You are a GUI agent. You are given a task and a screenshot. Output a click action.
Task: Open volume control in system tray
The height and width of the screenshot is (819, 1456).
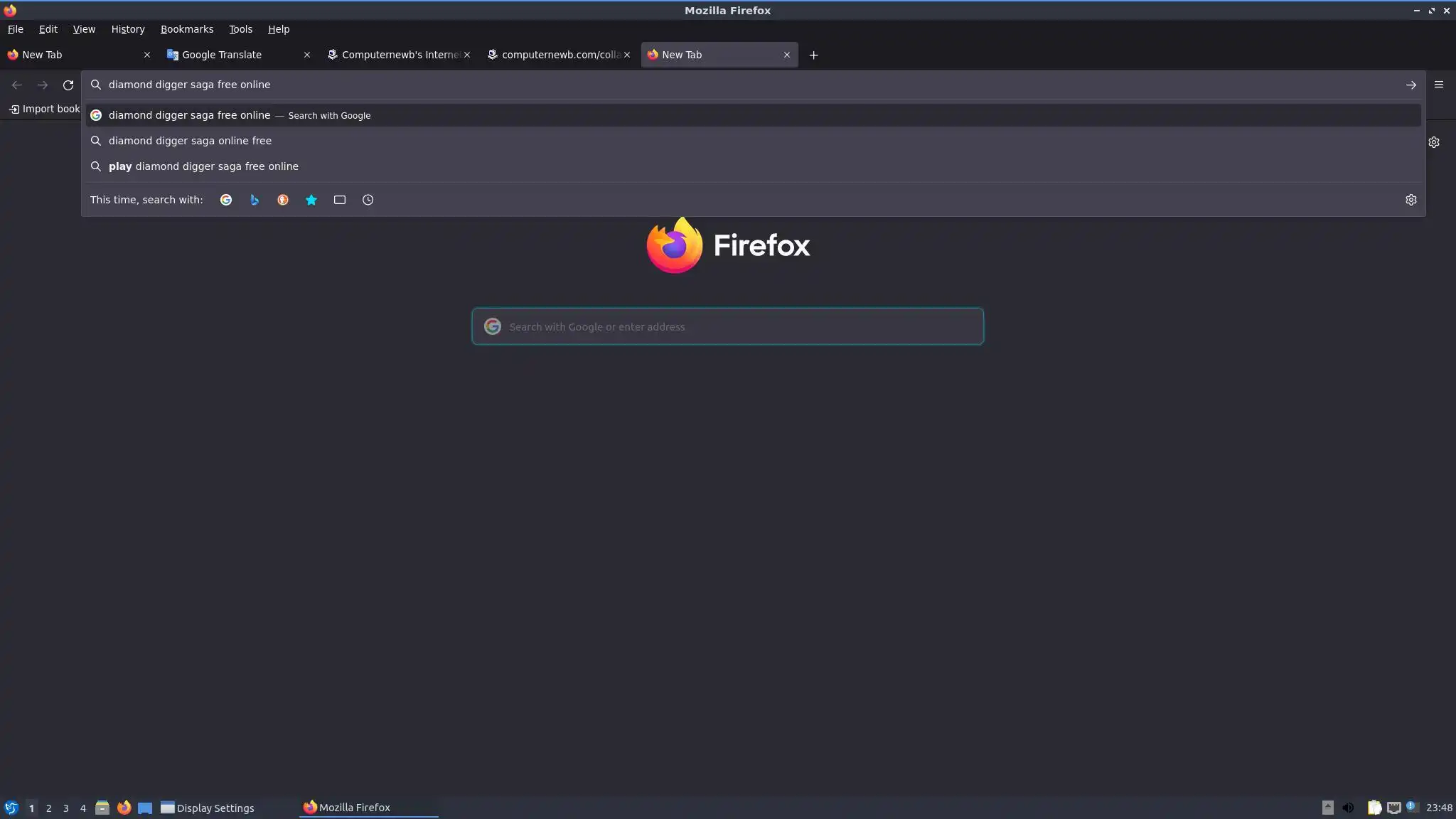[1348, 808]
